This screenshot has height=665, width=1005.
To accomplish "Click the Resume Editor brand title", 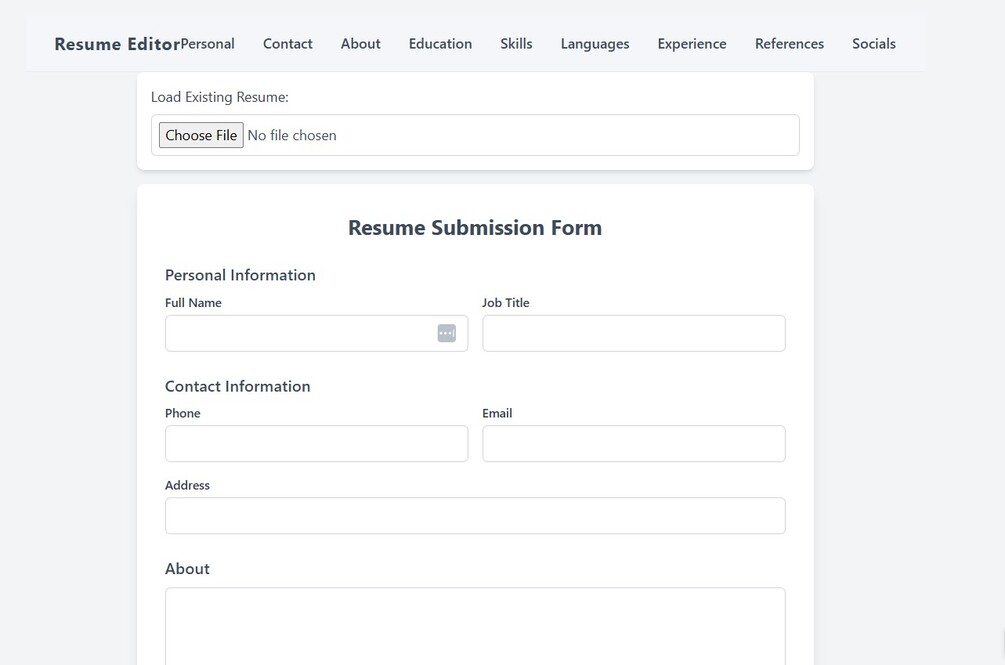I will [116, 44].
